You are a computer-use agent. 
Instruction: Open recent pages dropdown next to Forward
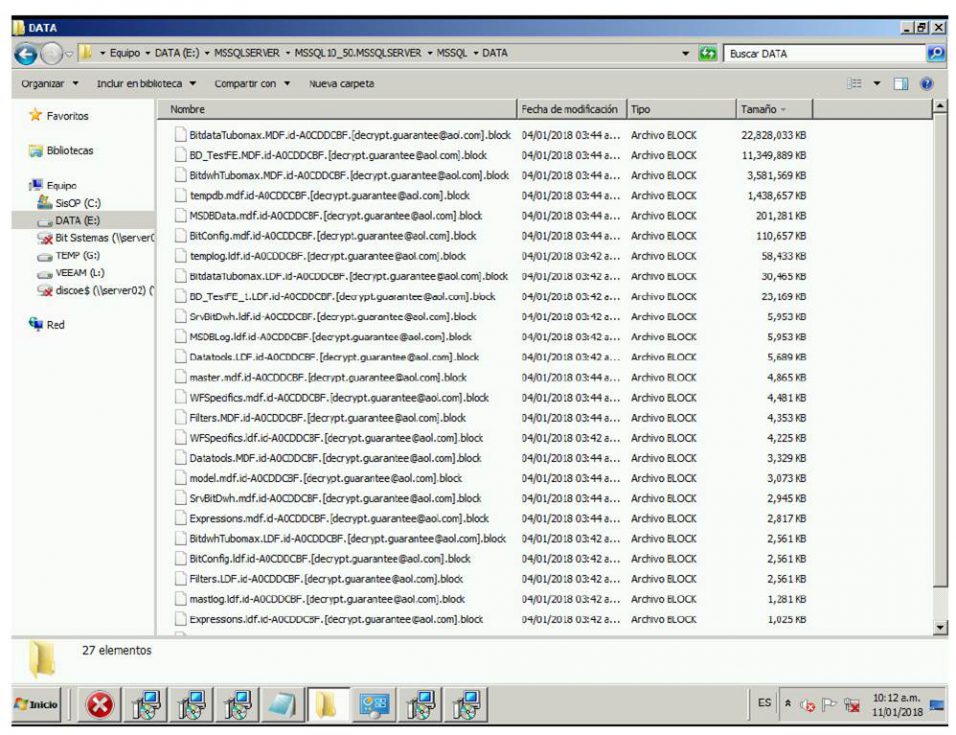tap(69, 54)
